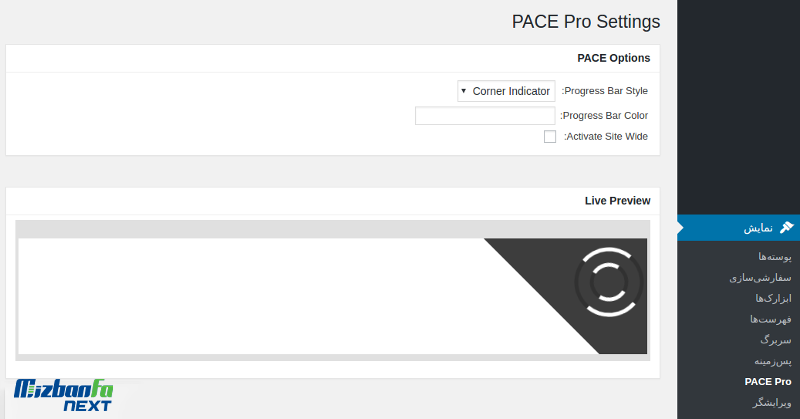The width and height of the screenshot is (800, 419).
Task: Open پوسته‌ها themes submenu item
Action: tap(774, 257)
